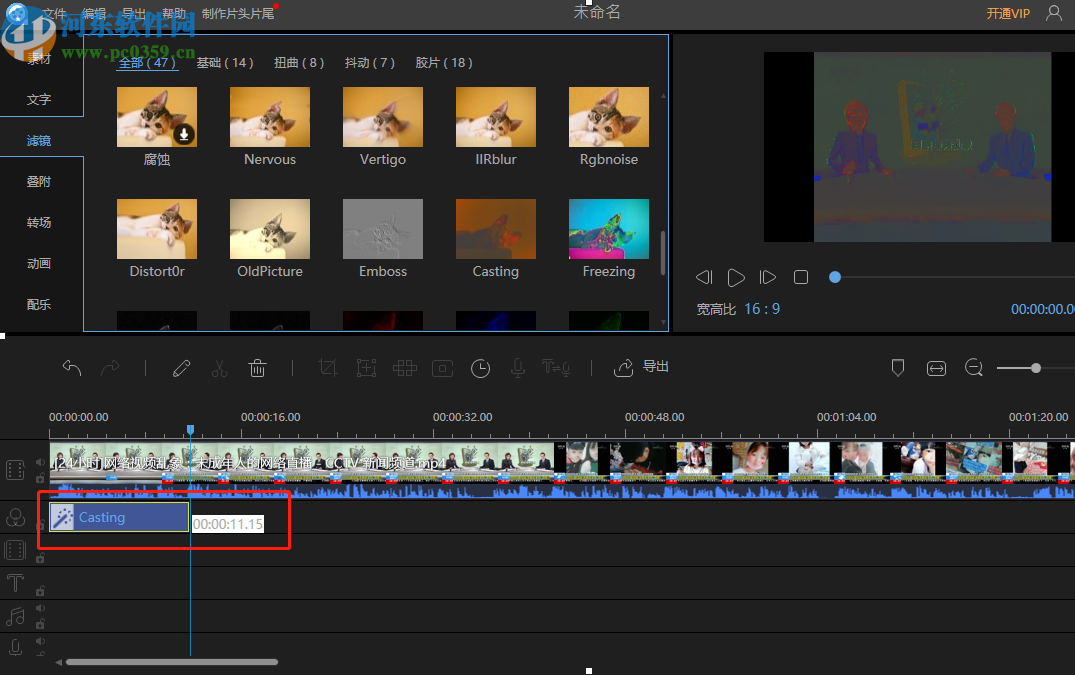
Task: Mute the main video track speaker
Action: 40,462
